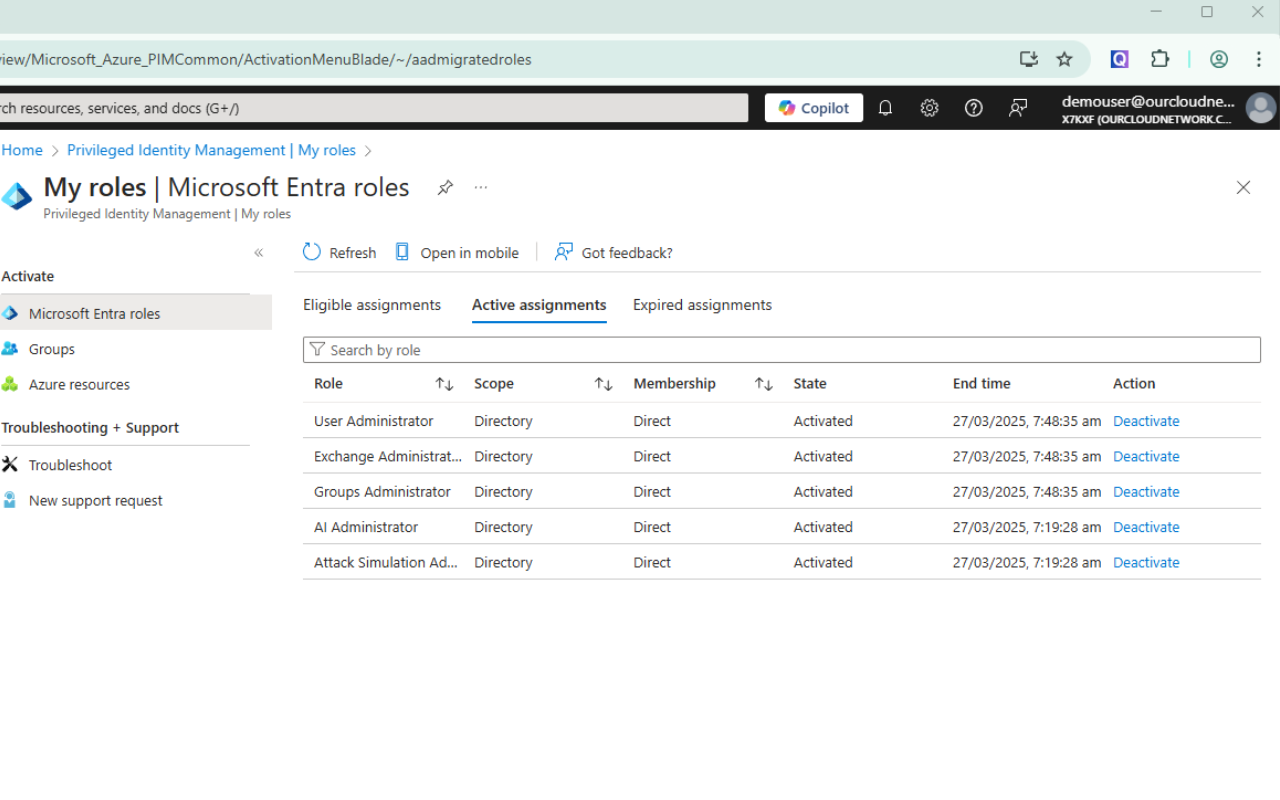
Task: Click the State column header
Action: click(x=810, y=384)
